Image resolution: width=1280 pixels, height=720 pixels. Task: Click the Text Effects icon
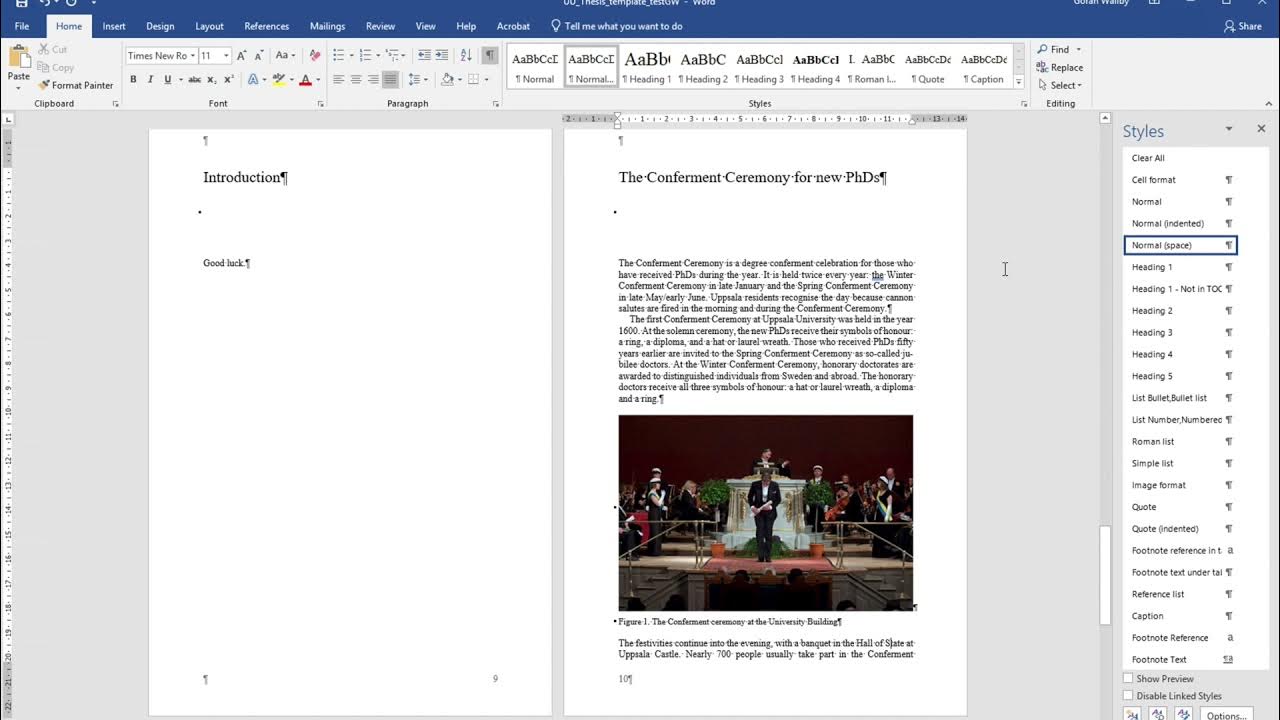click(x=253, y=79)
